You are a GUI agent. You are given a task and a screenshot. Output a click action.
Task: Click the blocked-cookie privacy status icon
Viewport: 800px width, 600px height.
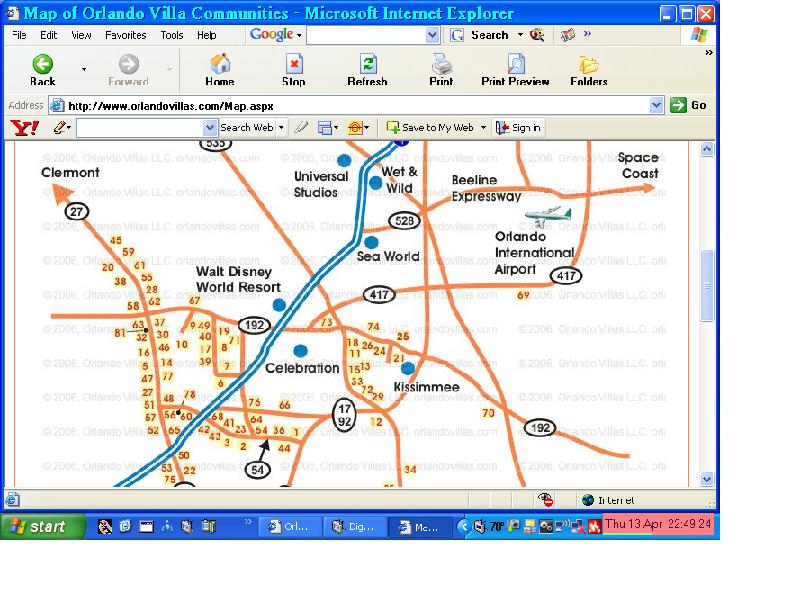point(546,499)
